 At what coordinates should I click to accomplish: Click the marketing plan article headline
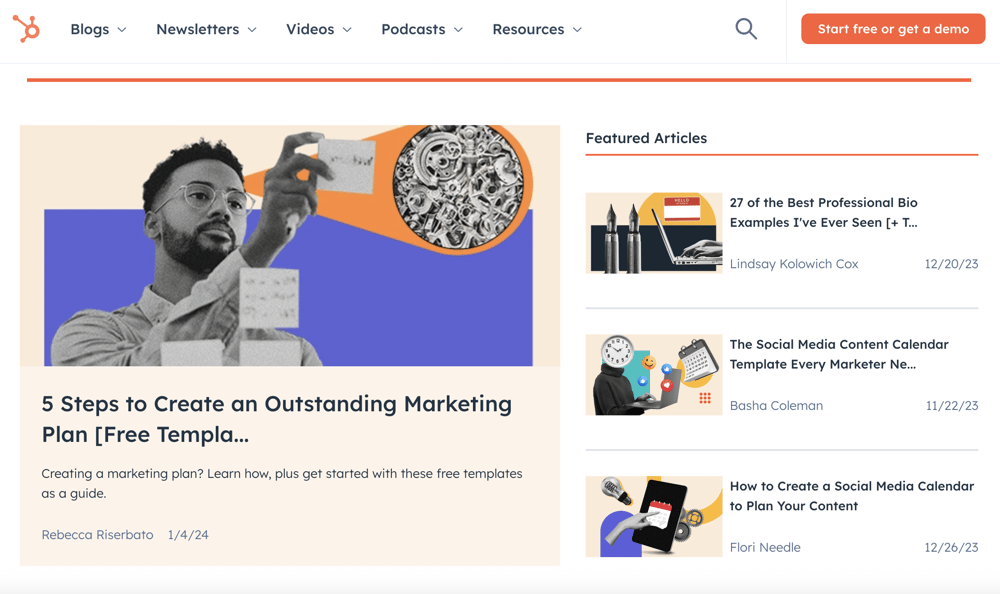275,419
